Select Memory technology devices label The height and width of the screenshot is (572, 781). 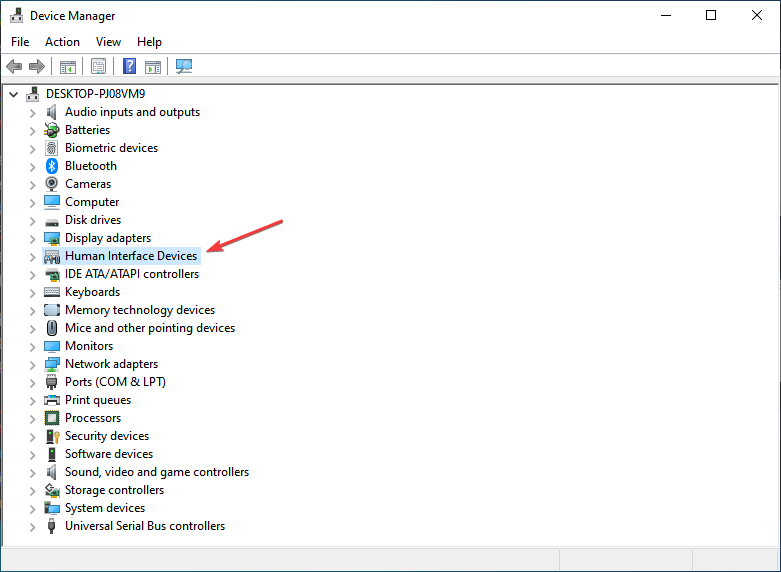click(x=140, y=310)
